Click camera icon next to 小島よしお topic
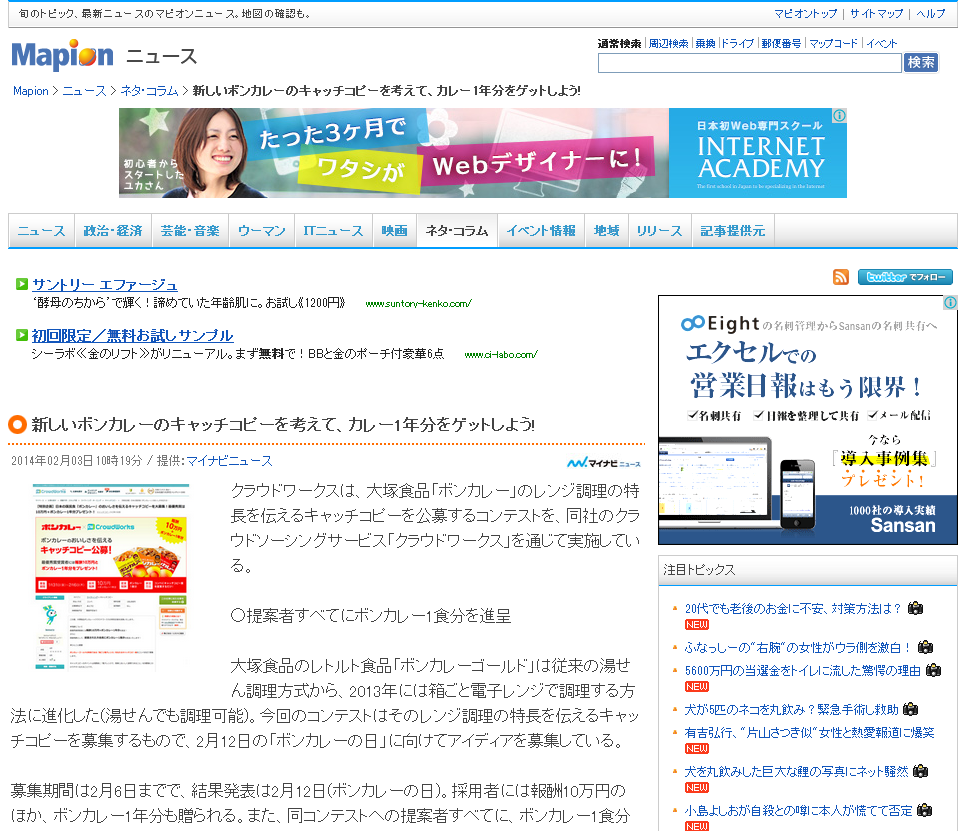This screenshot has height=831, width=968. (924, 810)
